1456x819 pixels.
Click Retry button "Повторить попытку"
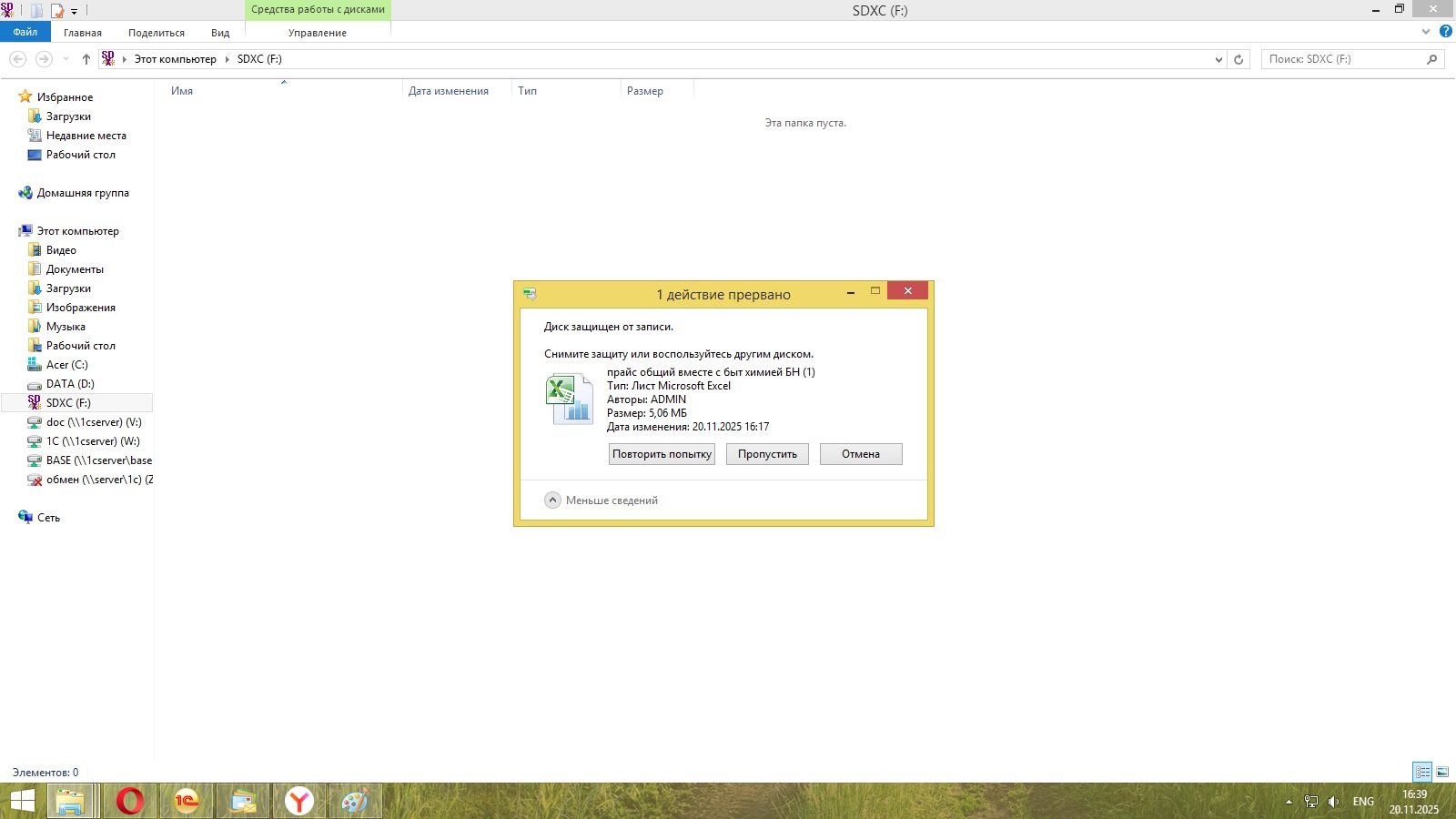click(662, 454)
